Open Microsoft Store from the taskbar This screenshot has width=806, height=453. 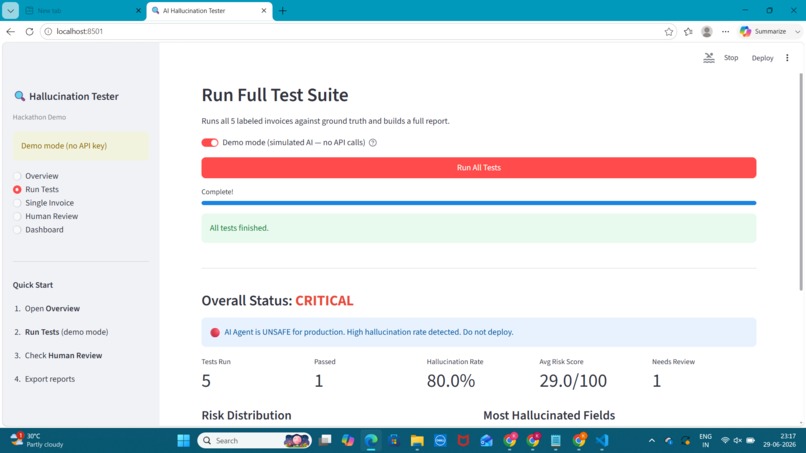[x=394, y=441]
